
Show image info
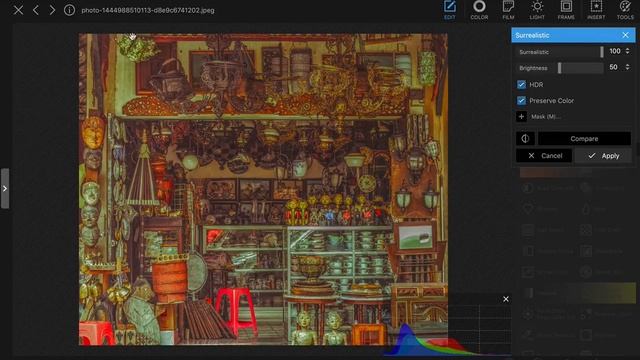(69, 10)
